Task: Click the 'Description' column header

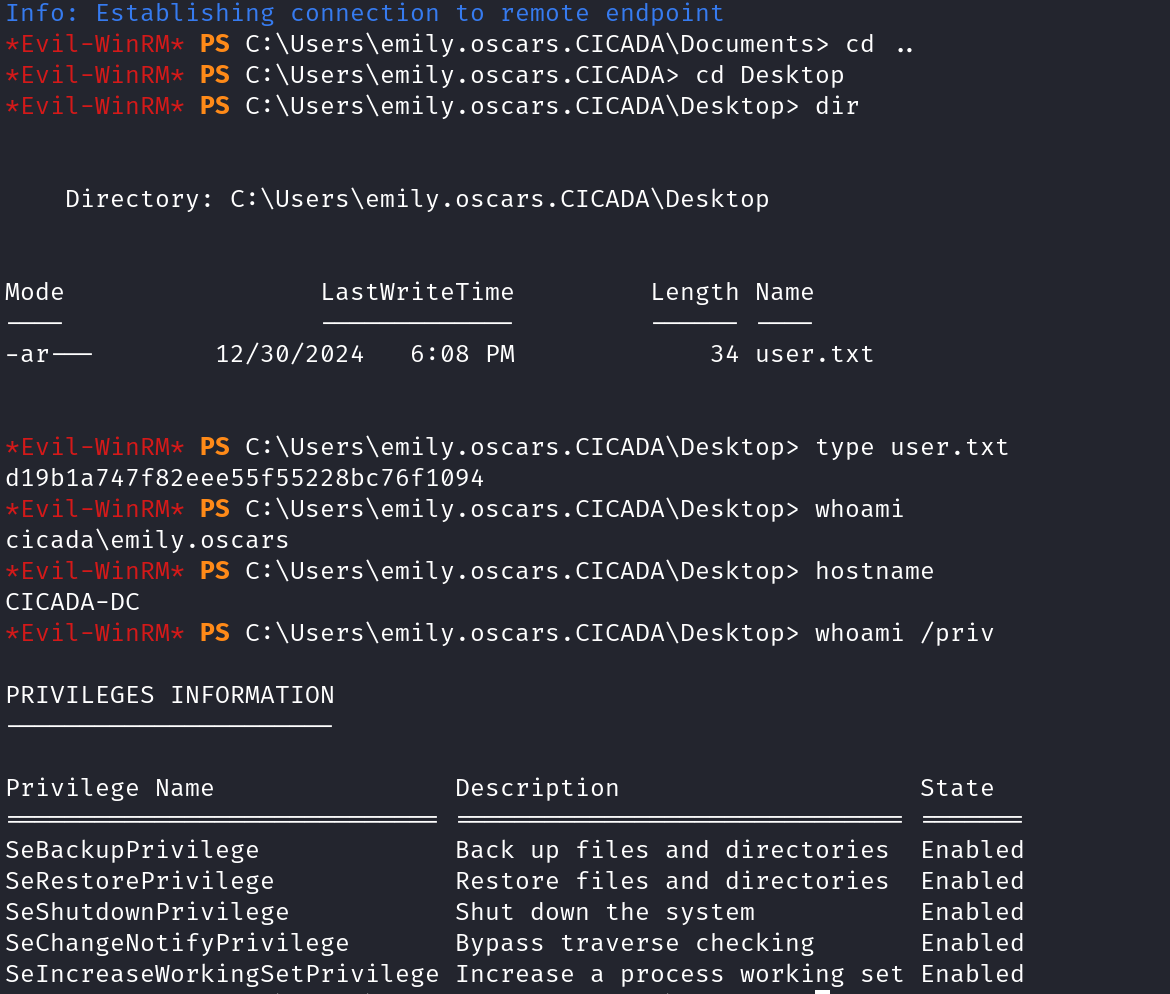Action: [537, 788]
